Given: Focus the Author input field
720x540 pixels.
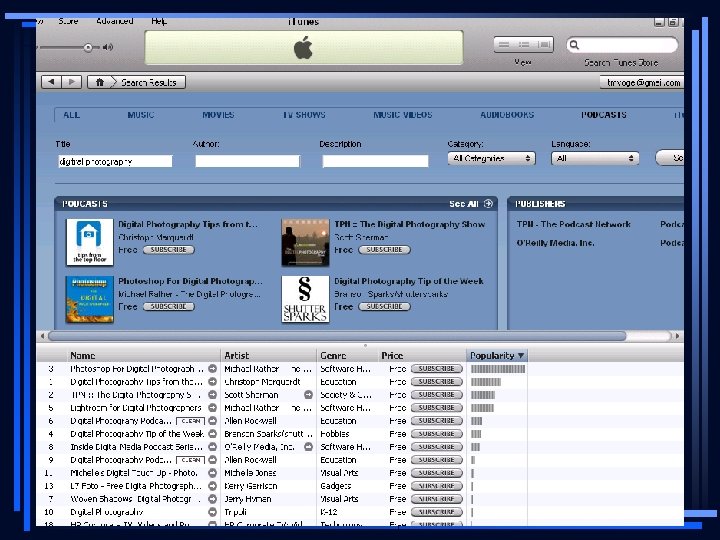Looking at the screenshot, I should click(248, 161).
